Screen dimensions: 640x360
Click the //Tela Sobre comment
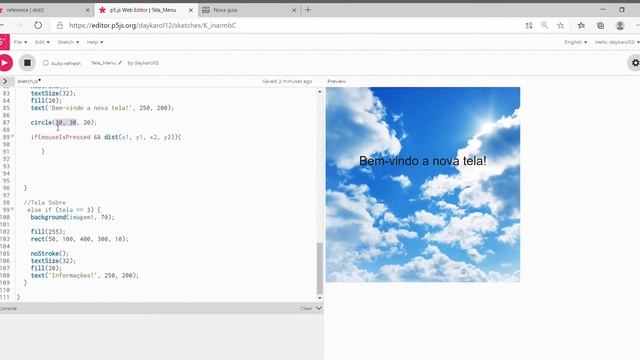point(44,202)
